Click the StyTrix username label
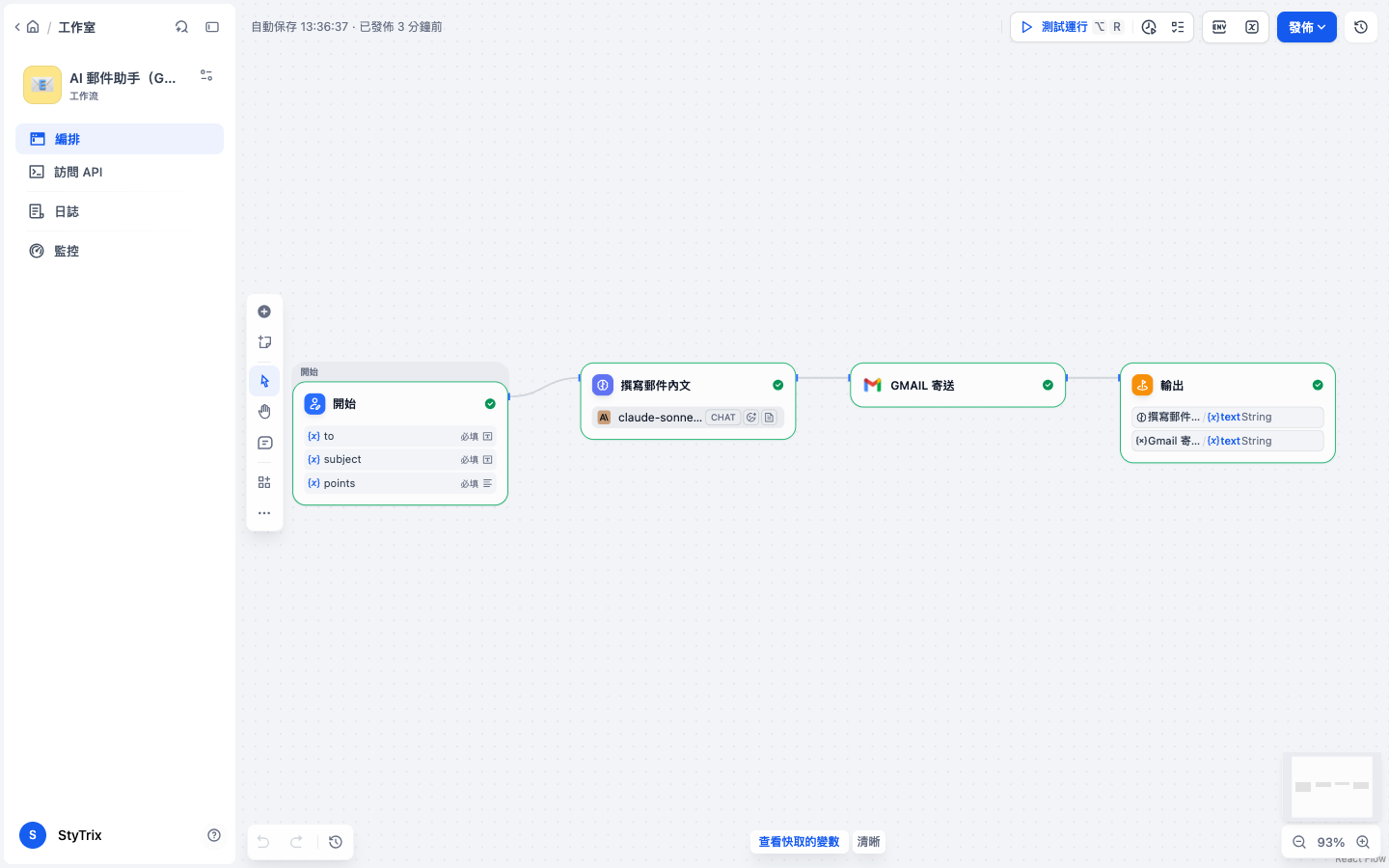The width and height of the screenshot is (1389, 868). point(79,835)
